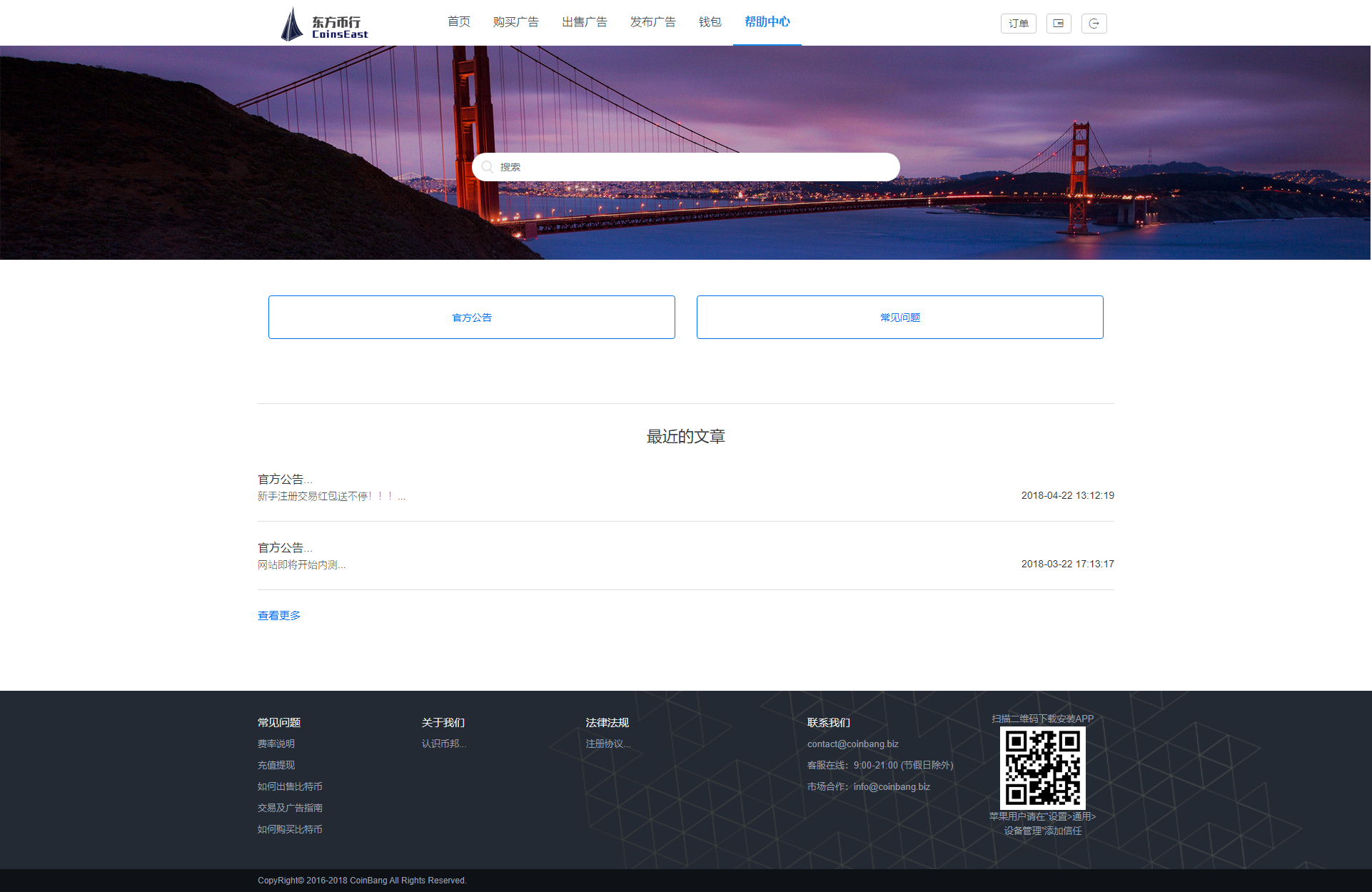Focus the 搜索 search field

tap(686, 167)
